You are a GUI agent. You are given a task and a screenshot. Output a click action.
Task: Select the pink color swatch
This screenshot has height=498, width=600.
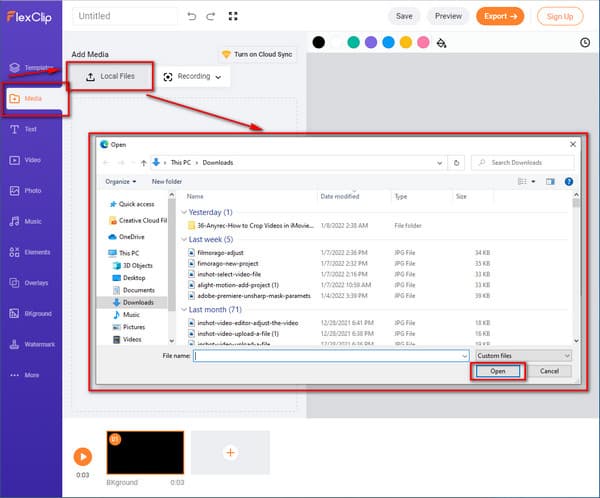coord(423,42)
